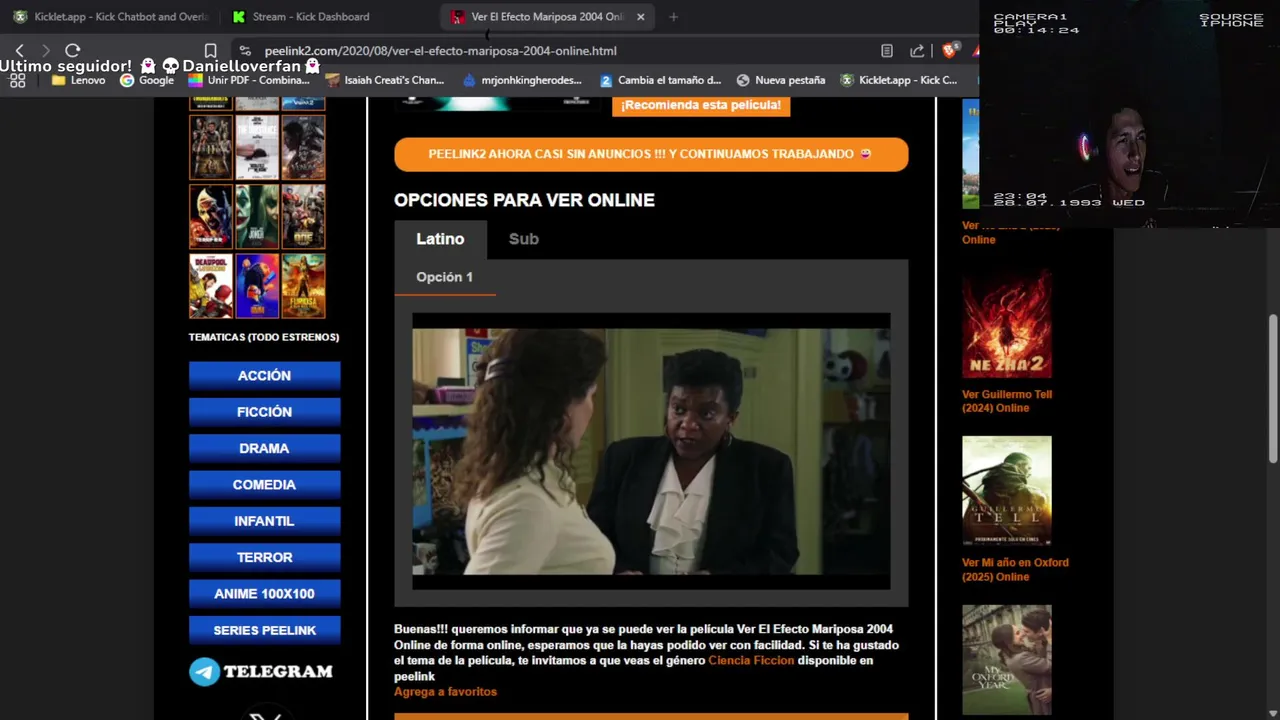Open the Ver Guillermo Tell (2024) Online link
Viewport: 1280px width, 720px height.
pyautogui.click(x=1007, y=401)
